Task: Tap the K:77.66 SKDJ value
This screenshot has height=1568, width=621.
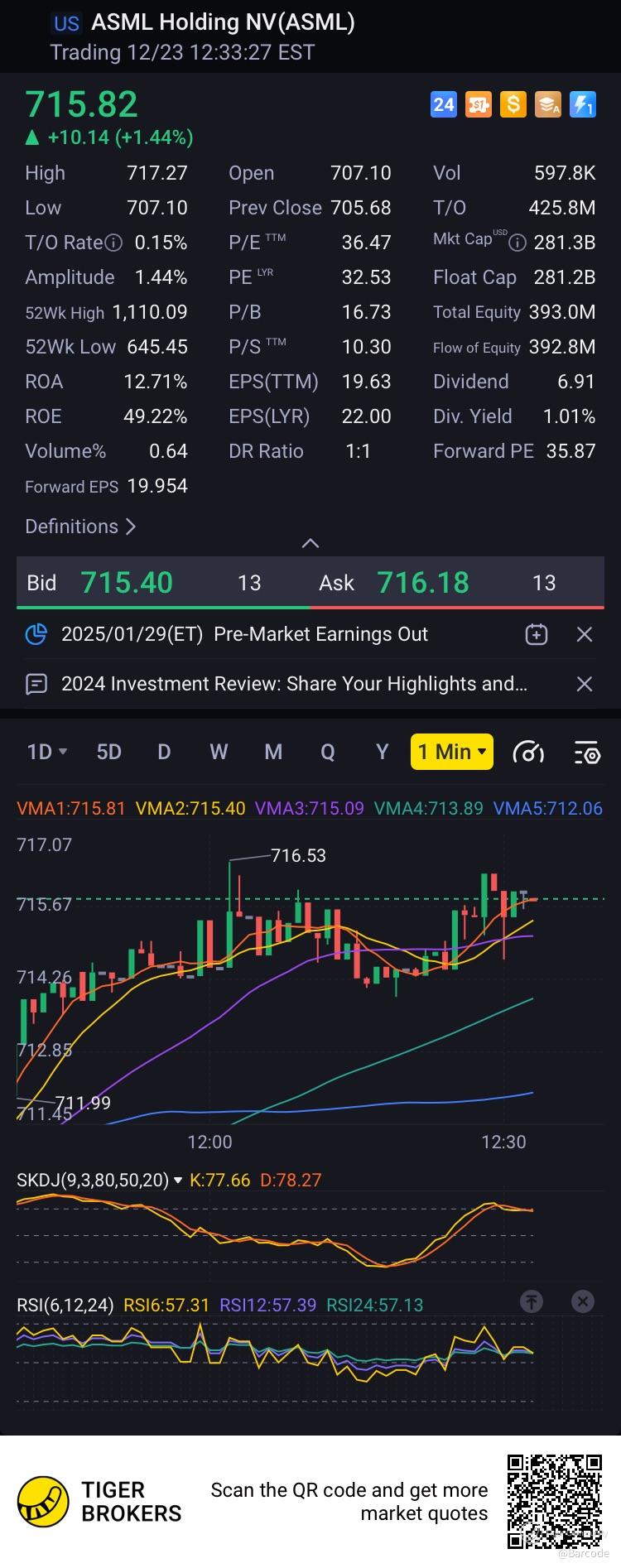Action: coord(219,1180)
